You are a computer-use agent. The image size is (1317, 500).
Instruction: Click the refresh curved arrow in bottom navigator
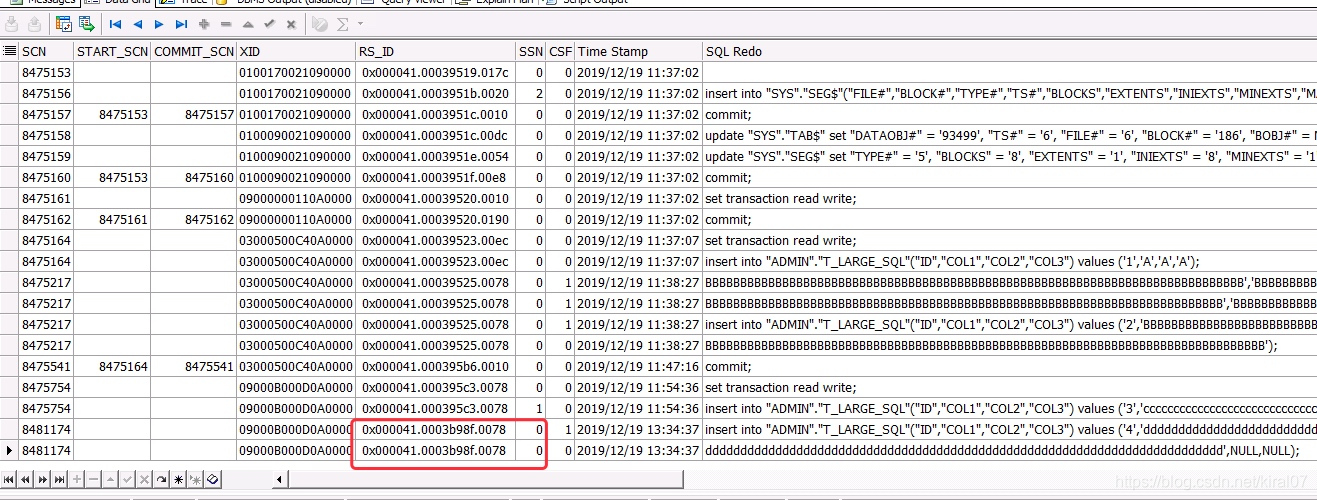coord(161,480)
